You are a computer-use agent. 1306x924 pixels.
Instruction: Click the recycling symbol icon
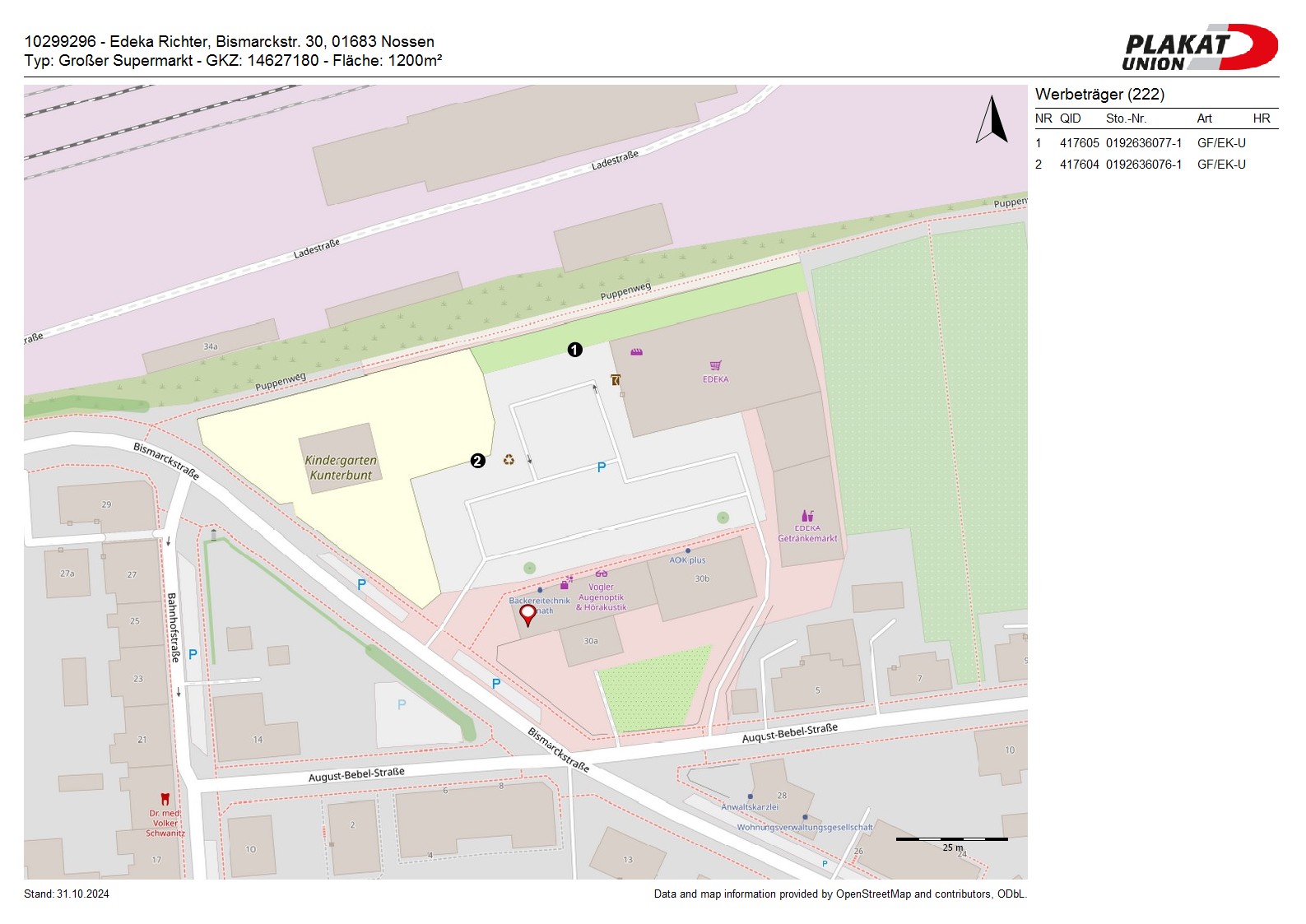point(509,460)
